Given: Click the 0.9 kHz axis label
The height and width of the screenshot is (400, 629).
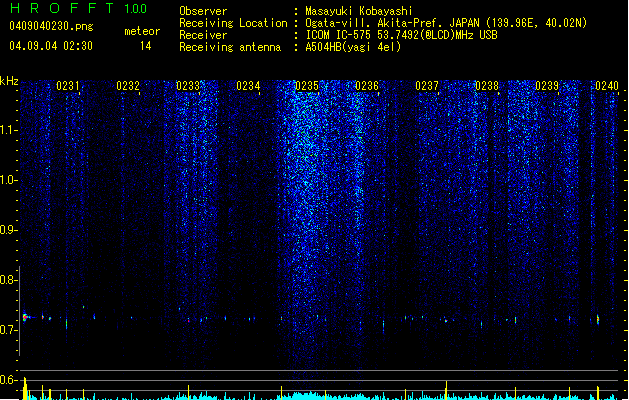Looking at the screenshot, I should (x=8, y=230).
